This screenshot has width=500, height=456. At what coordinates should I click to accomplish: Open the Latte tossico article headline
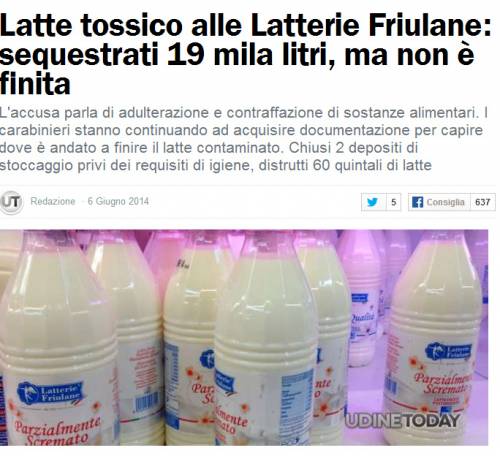tap(246, 54)
